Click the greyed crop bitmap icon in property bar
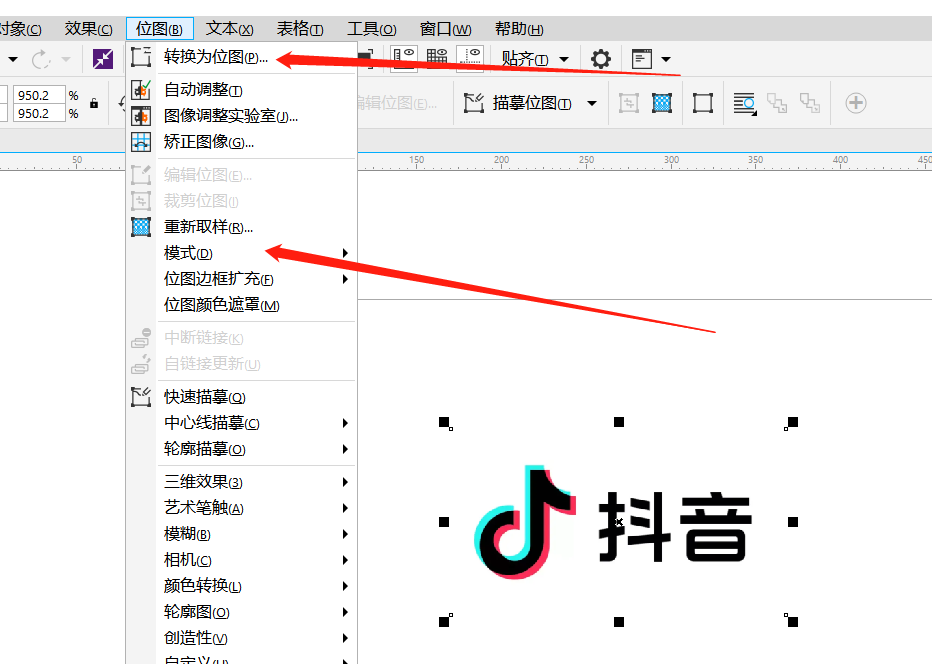The height and width of the screenshot is (664, 932). (628, 103)
